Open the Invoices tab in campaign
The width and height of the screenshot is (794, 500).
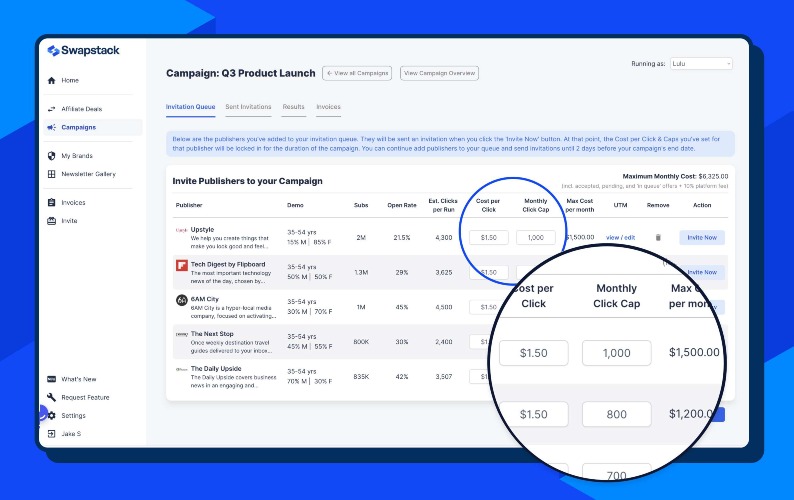click(x=328, y=107)
